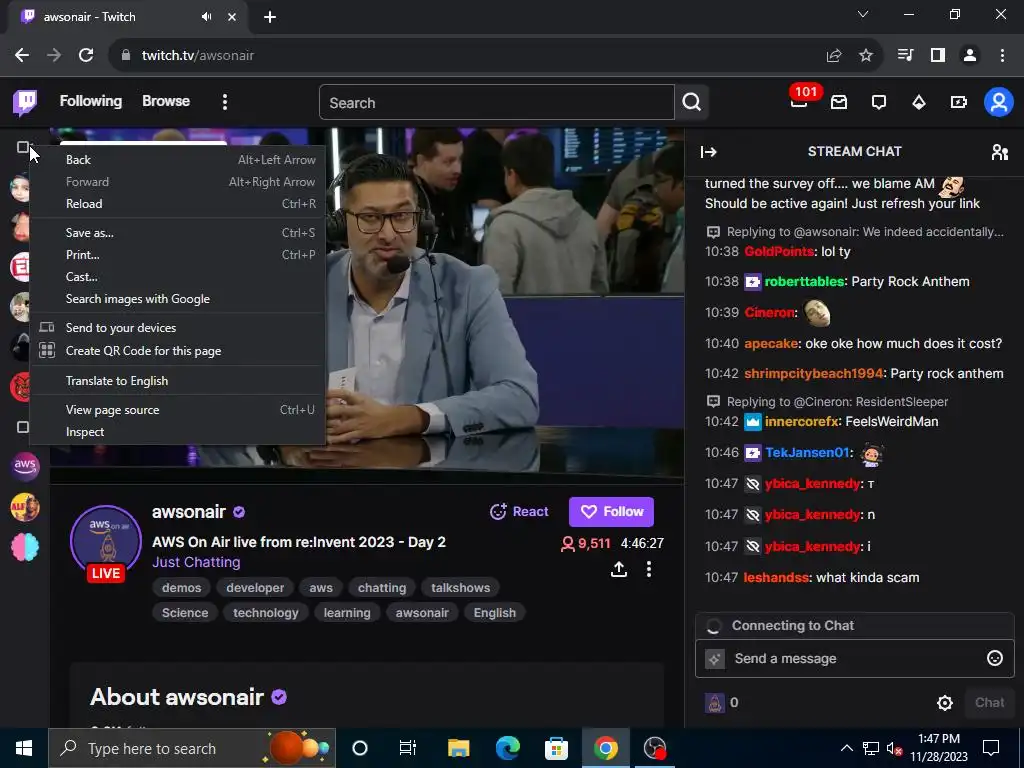Click the Twitch logo home icon
The height and width of the screenshot is (768, 1024).
tap(25, 103)
